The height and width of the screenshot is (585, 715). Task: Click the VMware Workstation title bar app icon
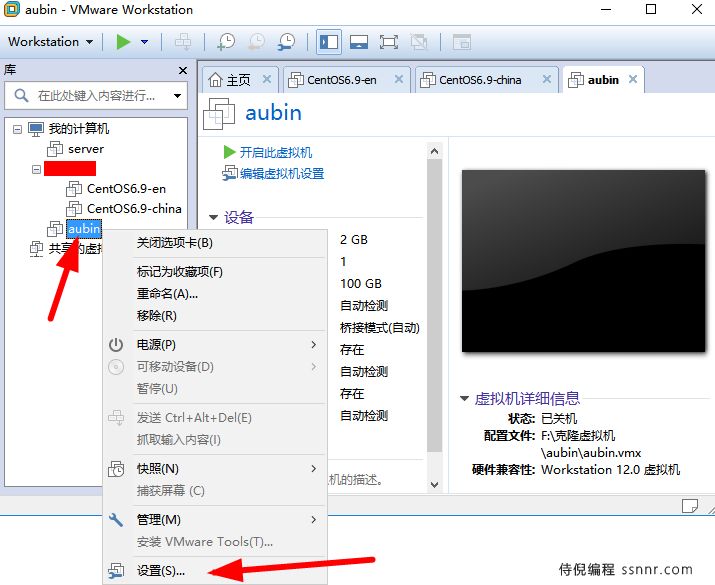pyautogui.click(x=12, y=9)
